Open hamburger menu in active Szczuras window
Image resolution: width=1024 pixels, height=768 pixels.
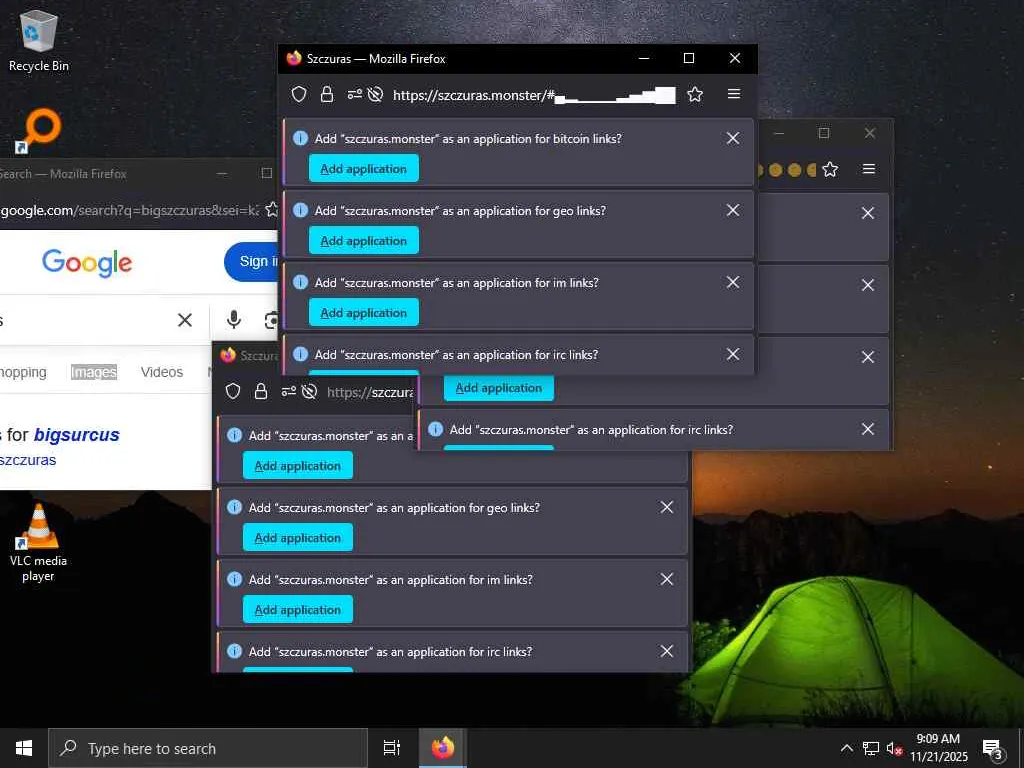click(734, 94)
